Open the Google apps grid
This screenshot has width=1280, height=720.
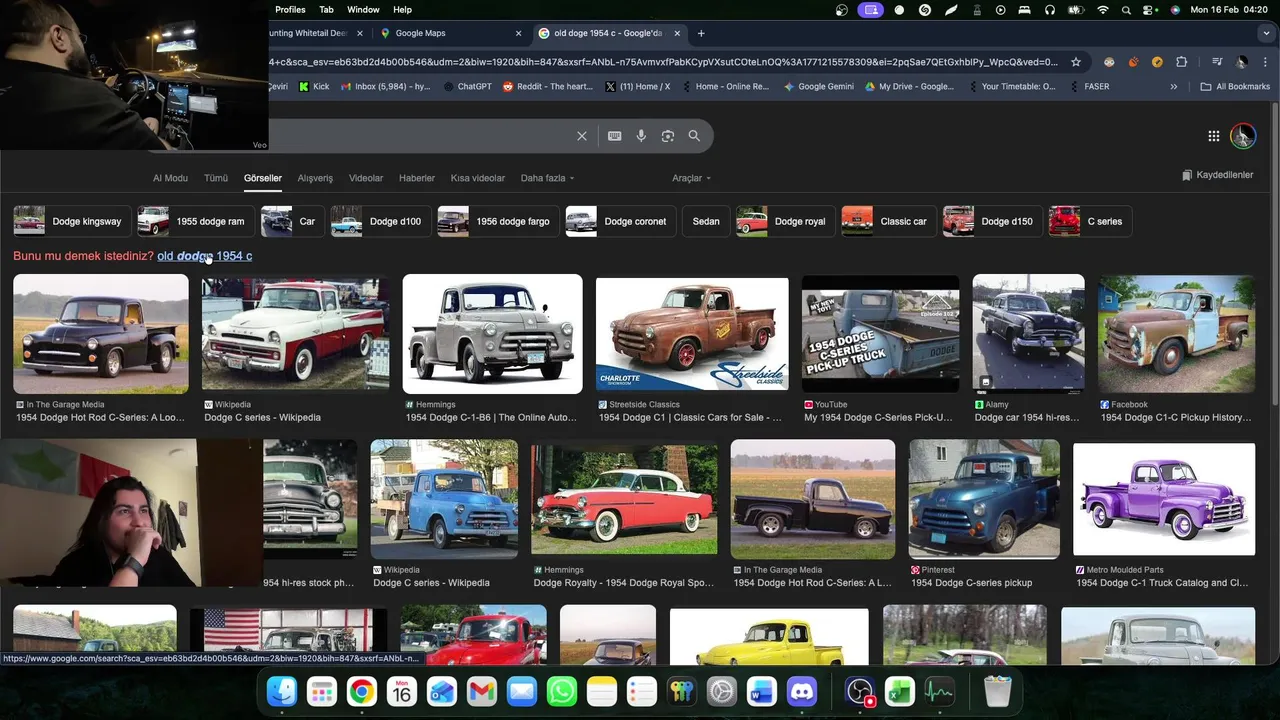point(1213,136)
